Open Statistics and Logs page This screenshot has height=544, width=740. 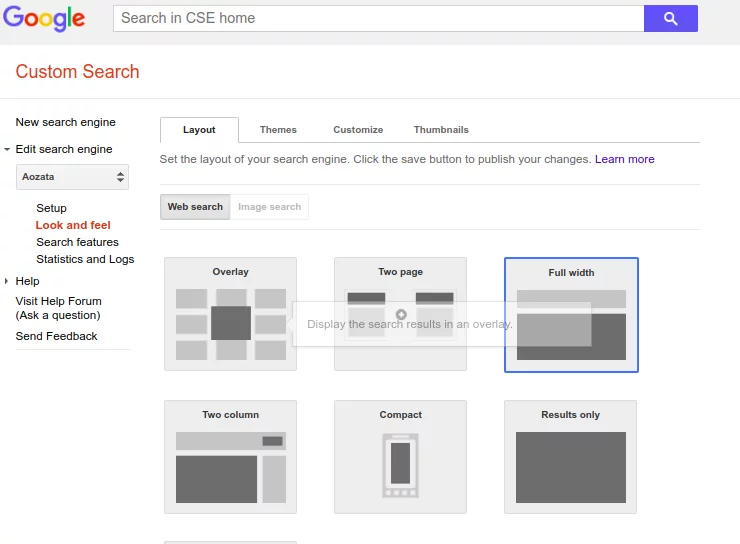click(85, 259)
